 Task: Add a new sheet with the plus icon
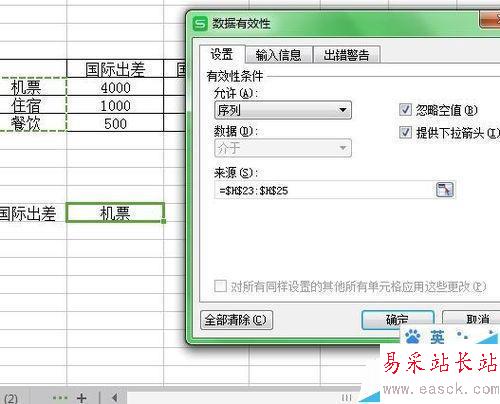pos(82,398)
